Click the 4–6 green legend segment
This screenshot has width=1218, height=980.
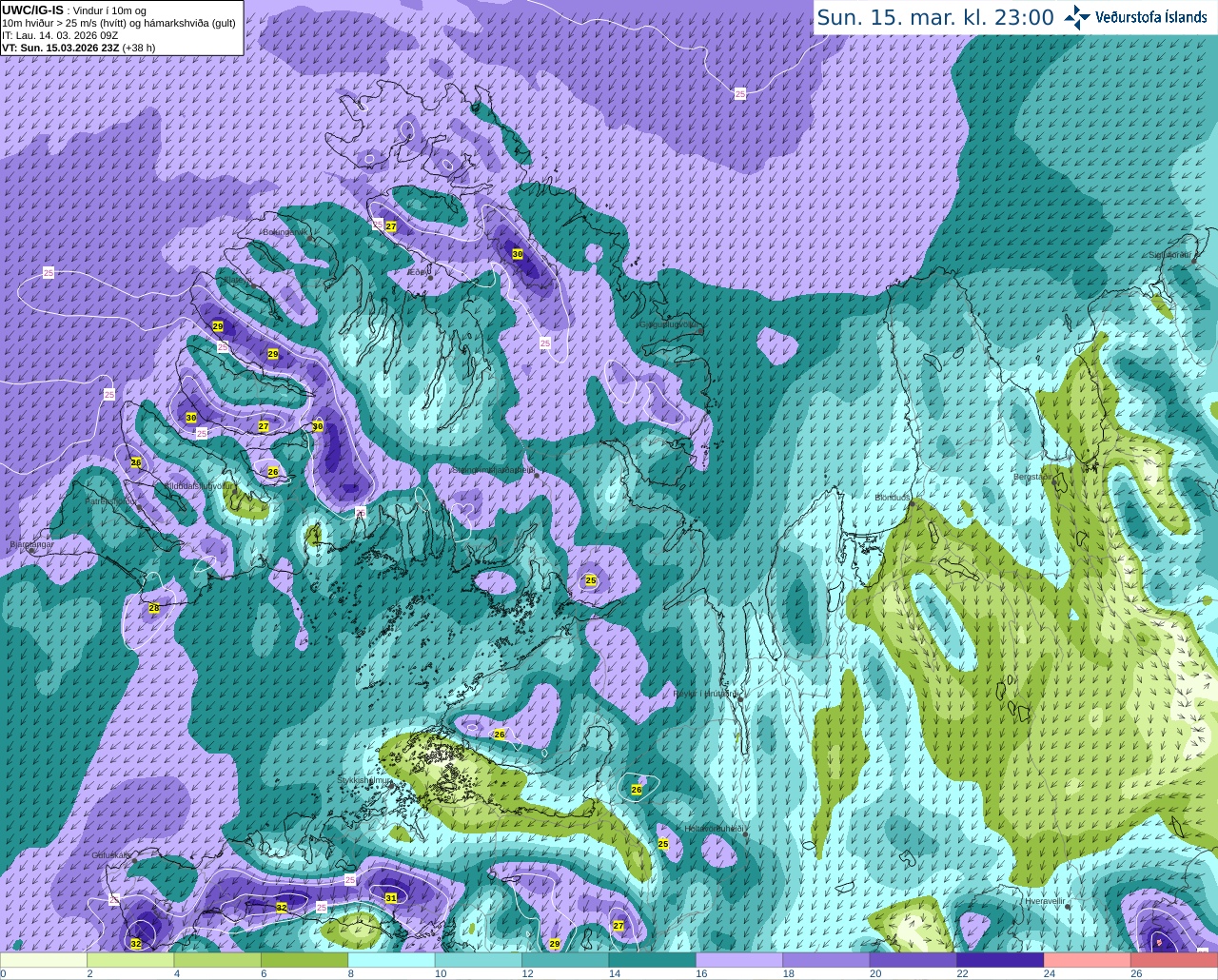[218, 960]
